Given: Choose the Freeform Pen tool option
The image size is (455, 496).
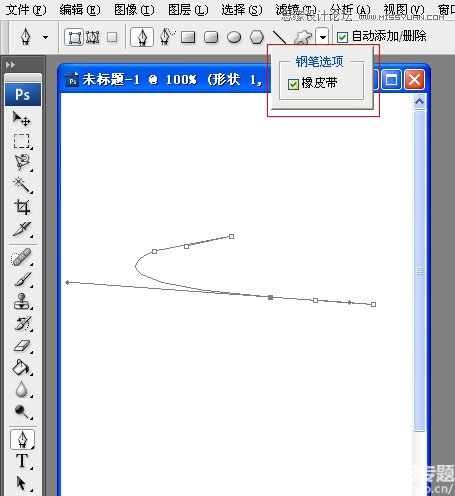Looking at the screenshot, I should [167, 36].
